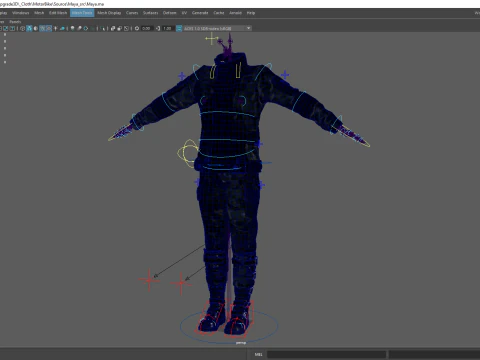The width and height of the screenshot is (480, 360).
Task: Toggle wireframe shading in panel toolbar
Action: coord(22,28)
